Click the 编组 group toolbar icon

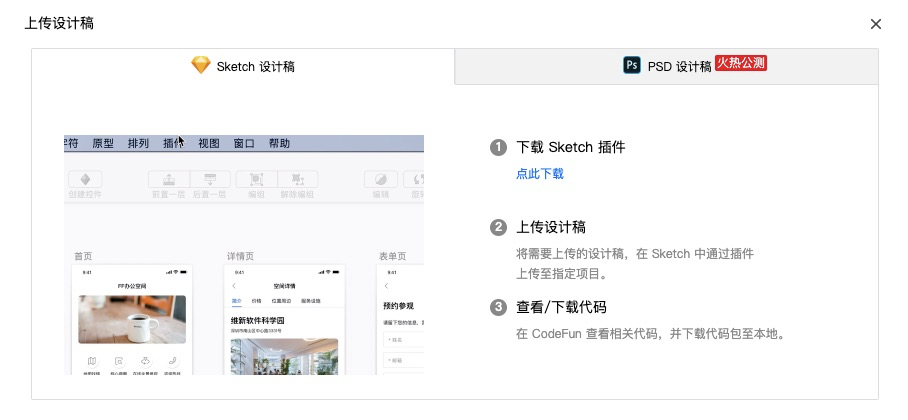click(257, 179)
